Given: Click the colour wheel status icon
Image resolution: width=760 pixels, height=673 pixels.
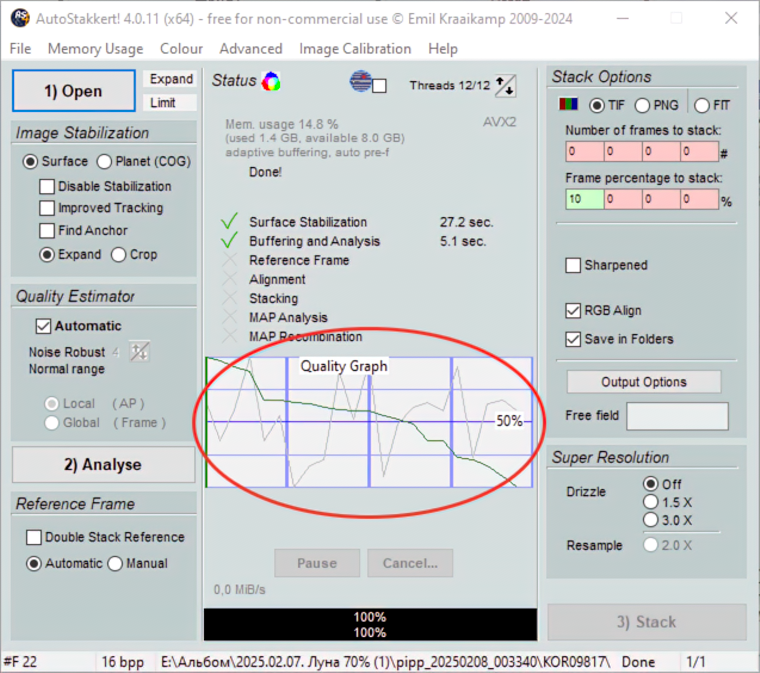Looking at the screenshot, I should click(x=271, y=81).
